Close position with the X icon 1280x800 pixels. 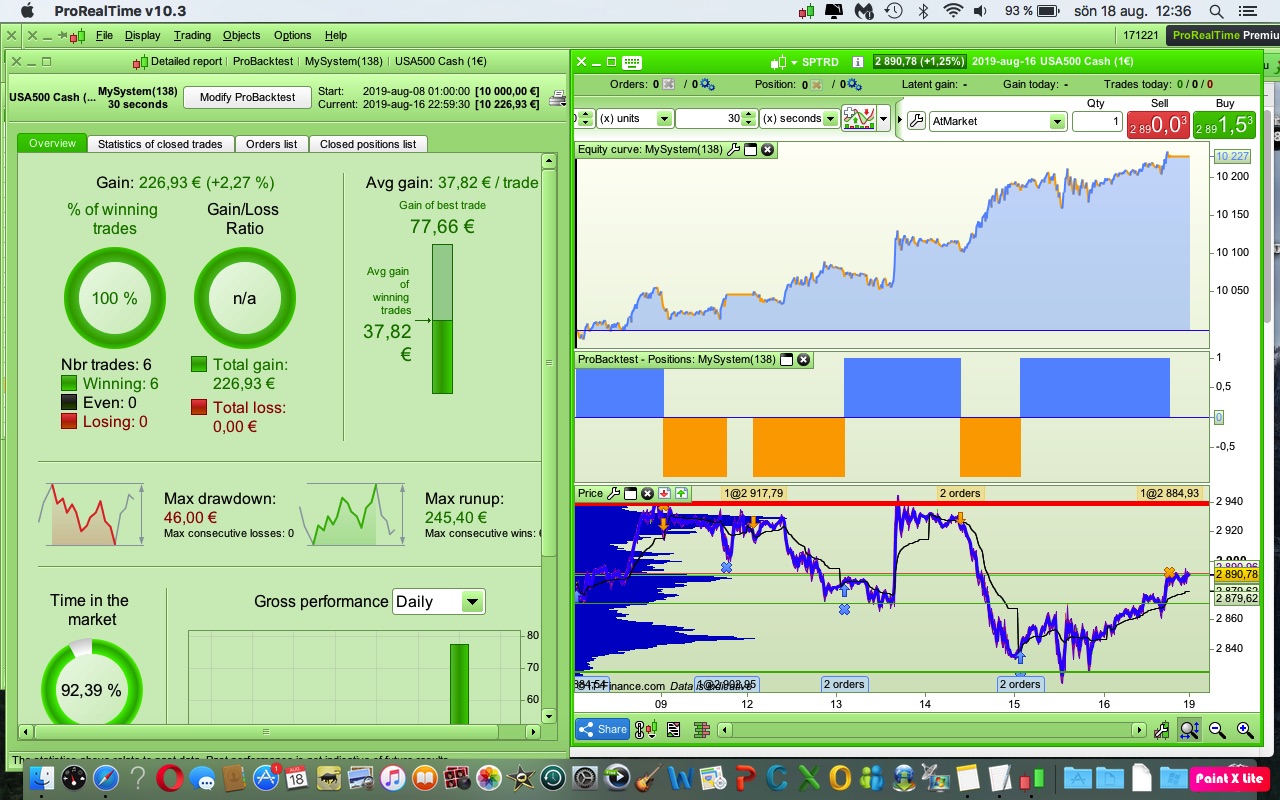[x=816, y=85]
